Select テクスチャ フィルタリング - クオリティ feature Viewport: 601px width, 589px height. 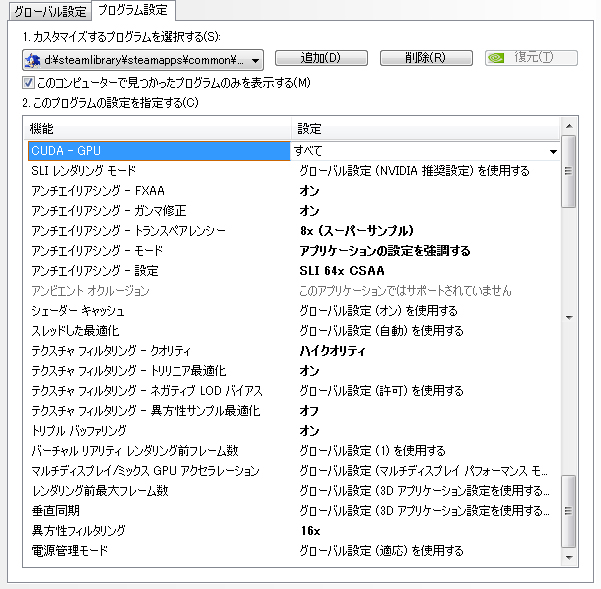(111, 351)
